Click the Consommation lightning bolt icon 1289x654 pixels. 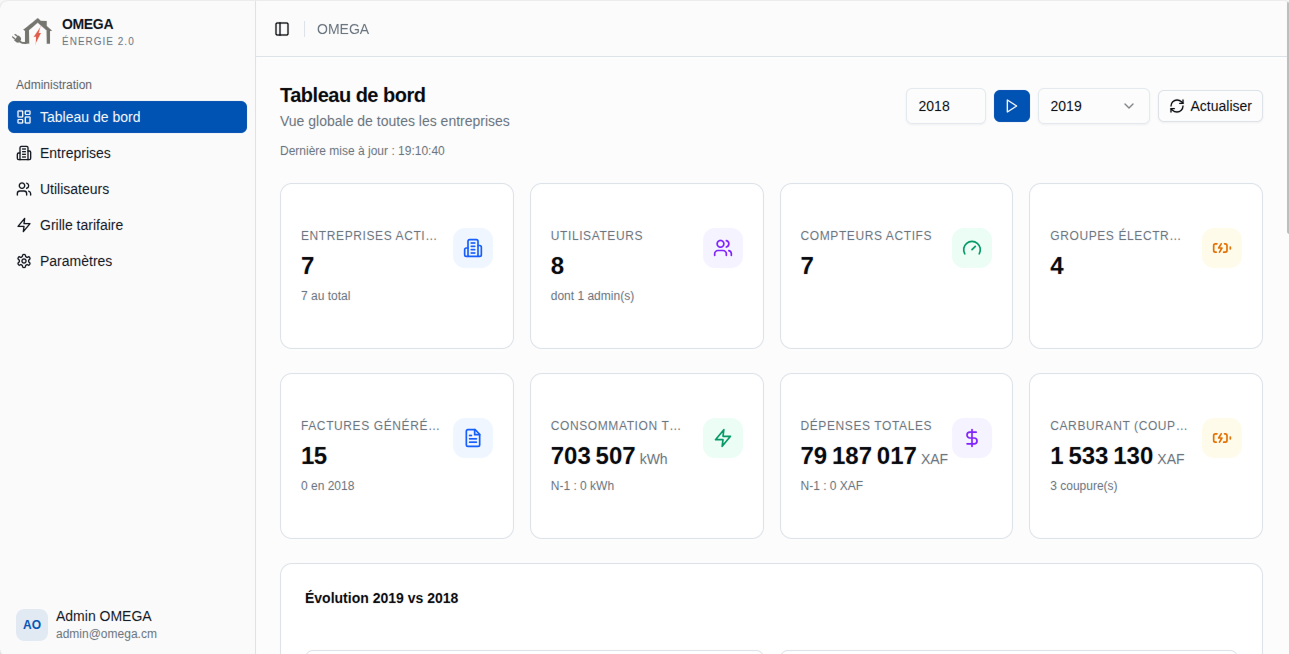pos(723,438)
